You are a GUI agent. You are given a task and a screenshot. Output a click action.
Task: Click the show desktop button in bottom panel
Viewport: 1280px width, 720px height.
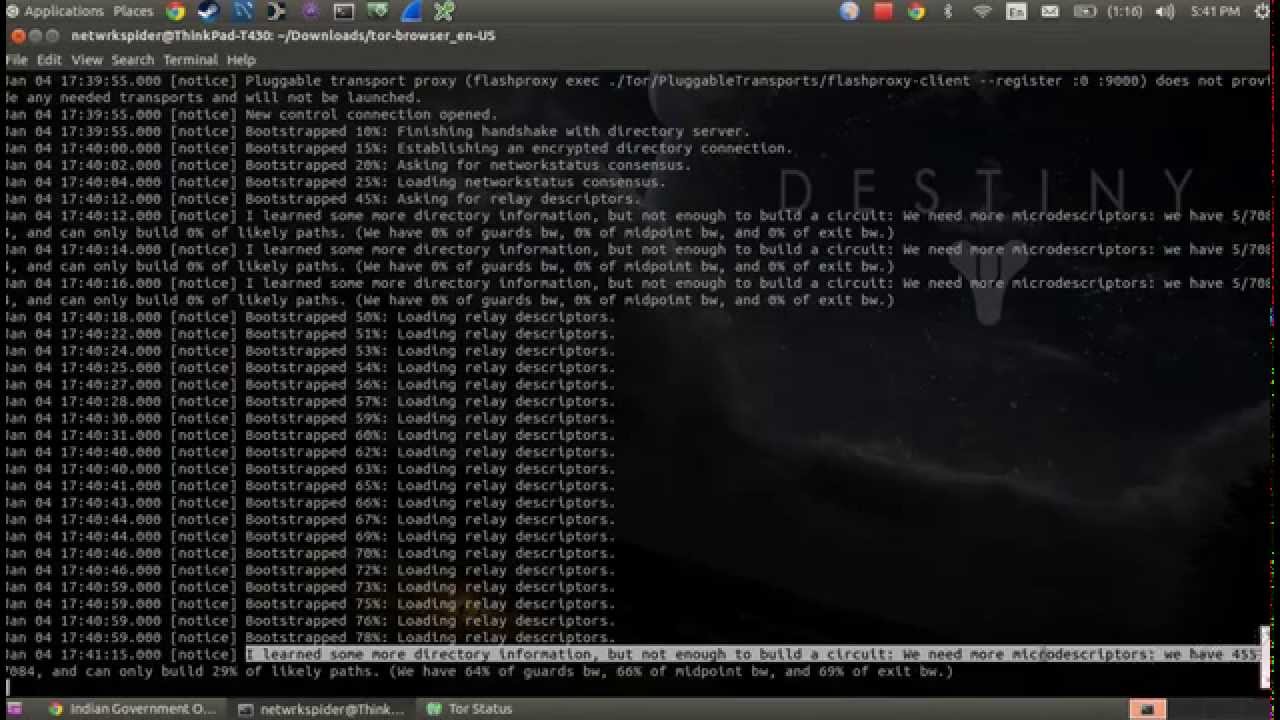[x=14, y=709]
